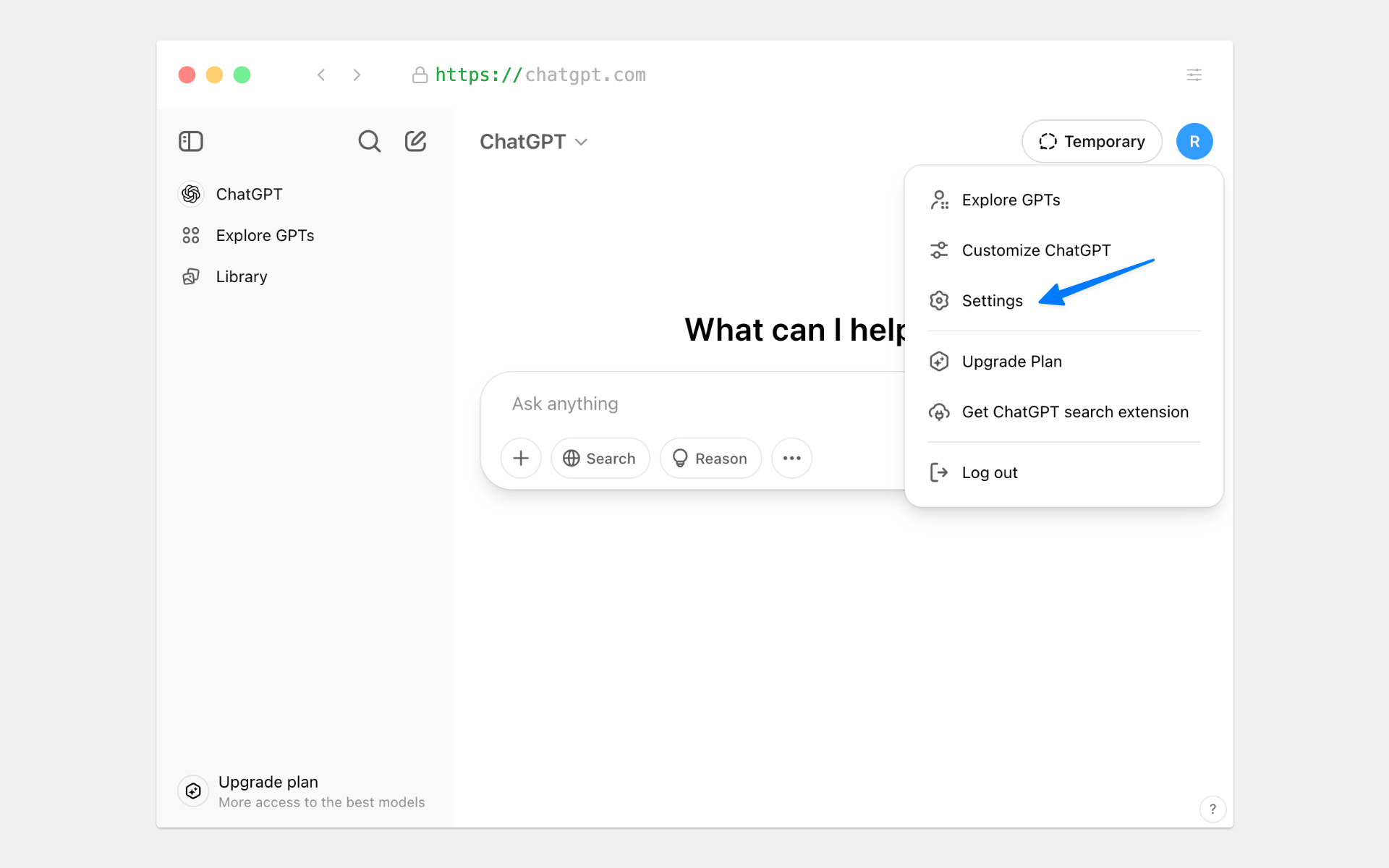The image size is (1389, 868).
Task: Open the three-dots more tools button
Action: tap(791, 458)
